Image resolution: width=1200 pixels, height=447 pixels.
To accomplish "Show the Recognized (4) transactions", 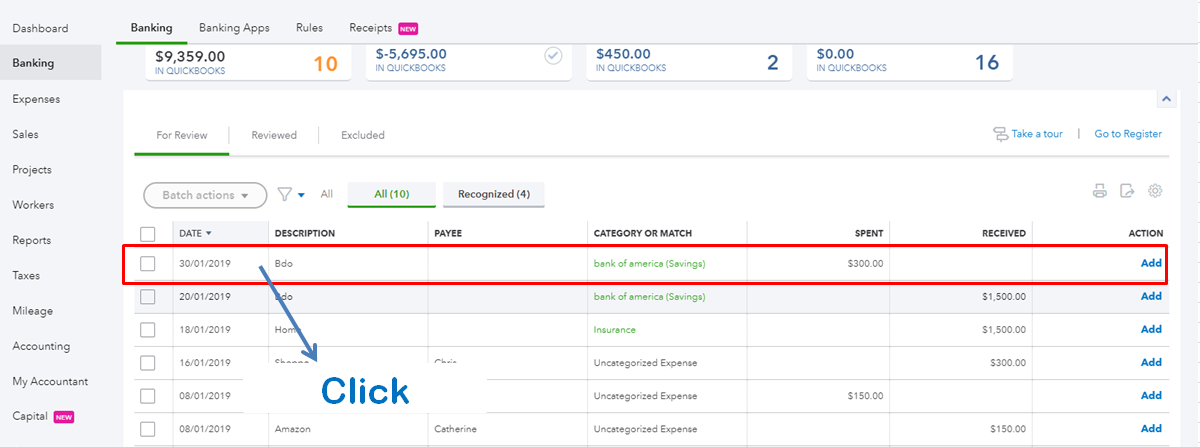I will coord(493,194).
